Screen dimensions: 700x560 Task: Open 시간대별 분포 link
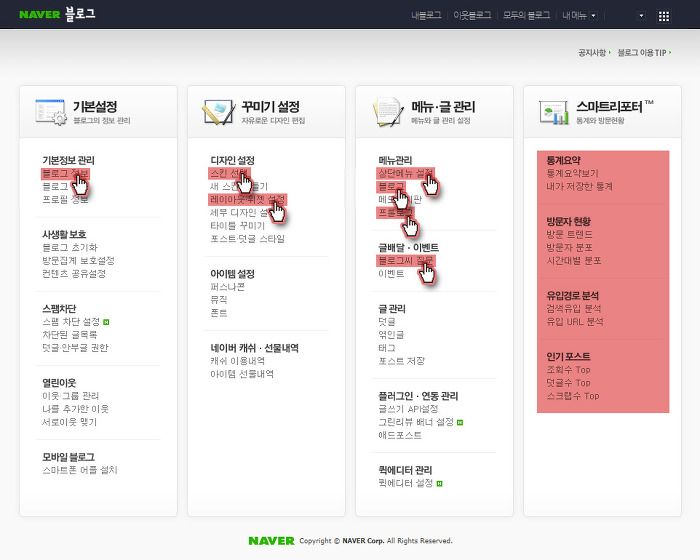pyautogui.click(x=574, y=260)
